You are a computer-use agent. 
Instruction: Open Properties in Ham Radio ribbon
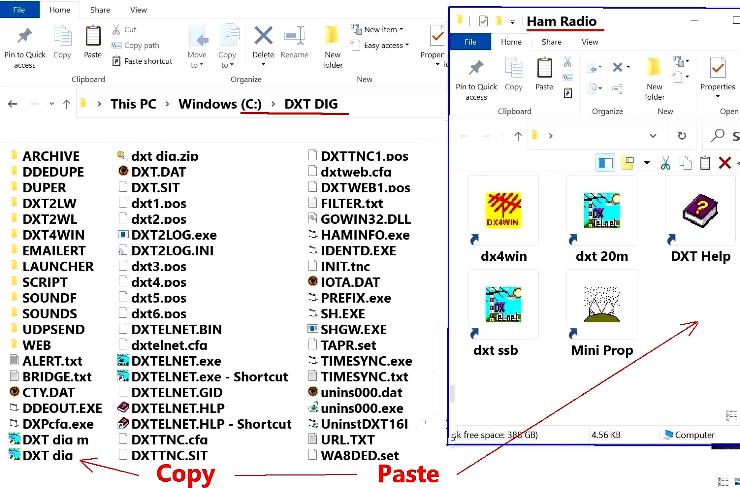coord(717,78)
